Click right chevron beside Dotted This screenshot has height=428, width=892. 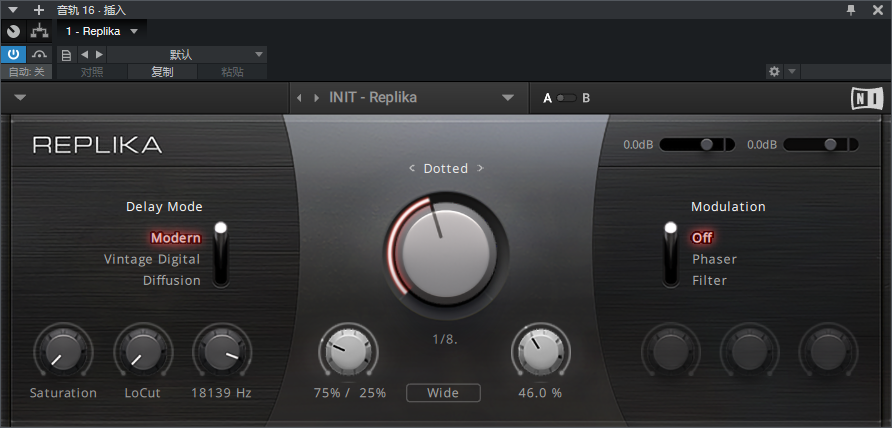point(480,168)
